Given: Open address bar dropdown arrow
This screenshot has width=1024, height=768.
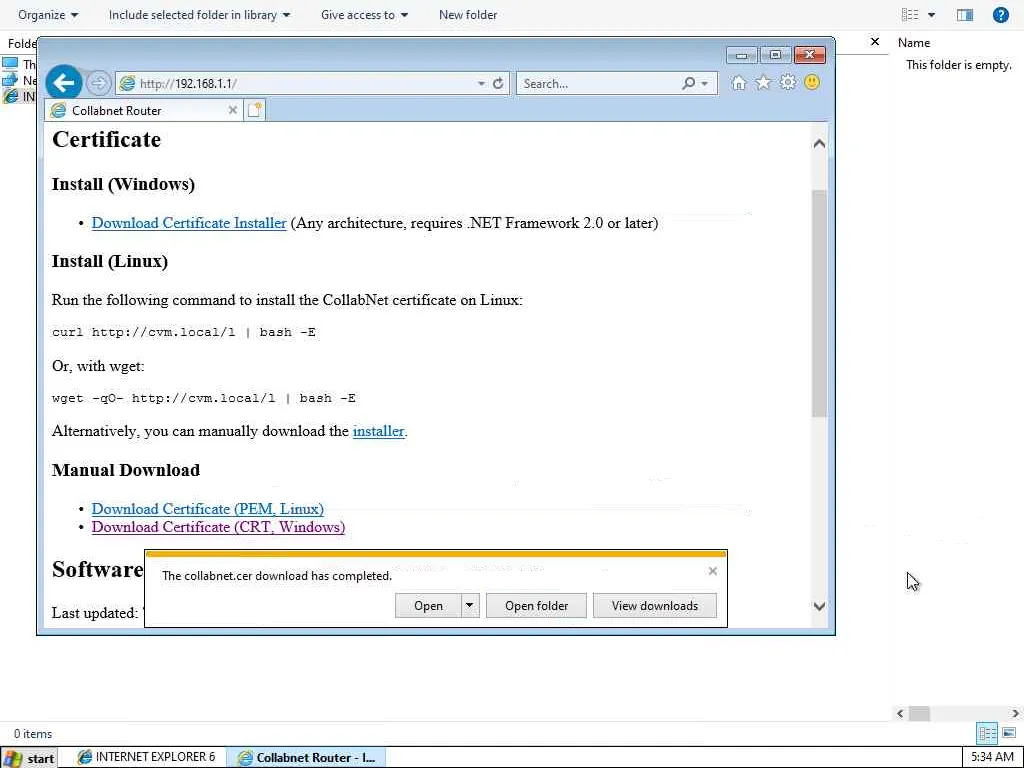Looking at the screenshot, I should coord(481,84).
